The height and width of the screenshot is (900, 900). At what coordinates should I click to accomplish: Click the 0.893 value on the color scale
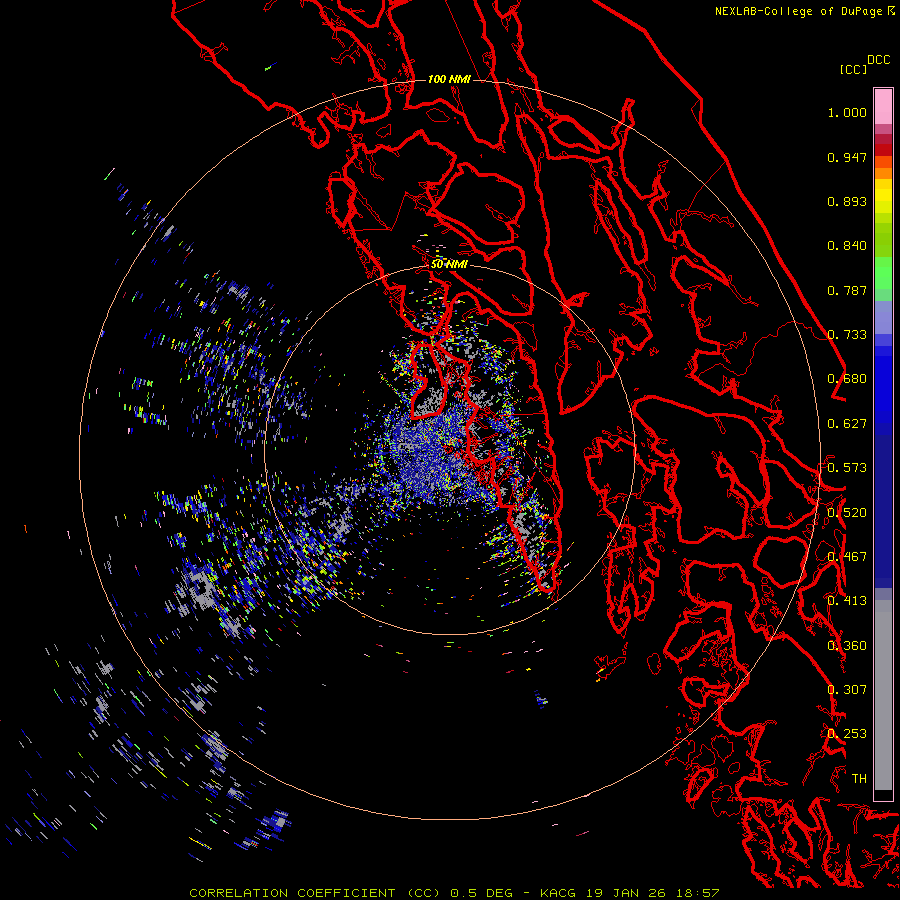point(847,201)
